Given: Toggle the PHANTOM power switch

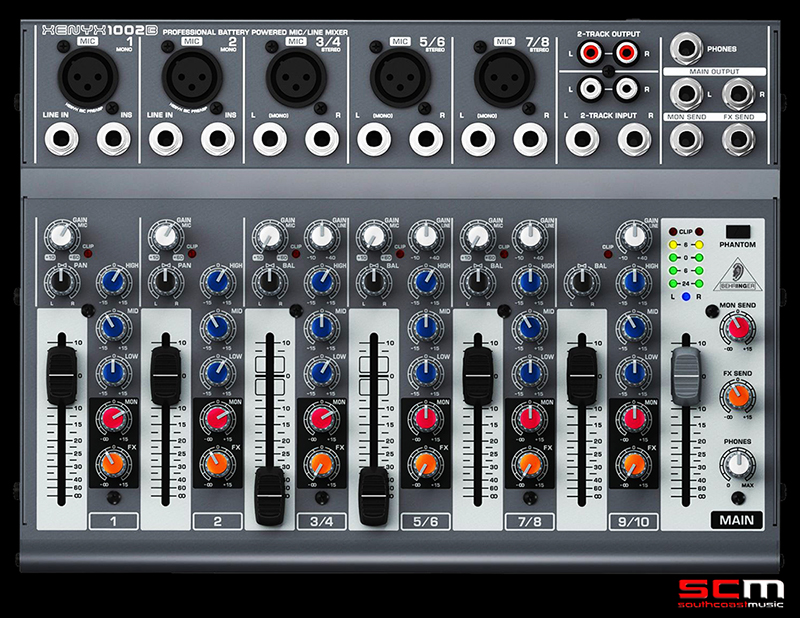Looking at the screenshot, I should click(x=738, y=232).
